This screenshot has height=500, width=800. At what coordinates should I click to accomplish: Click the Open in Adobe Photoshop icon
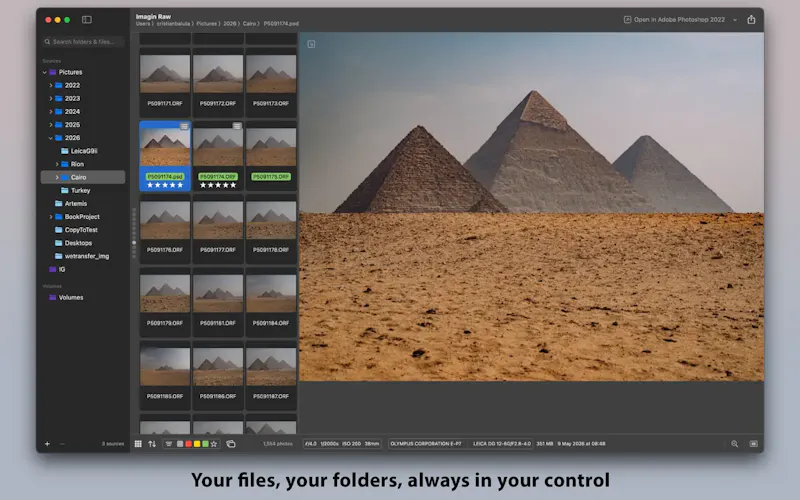[627, 19]
